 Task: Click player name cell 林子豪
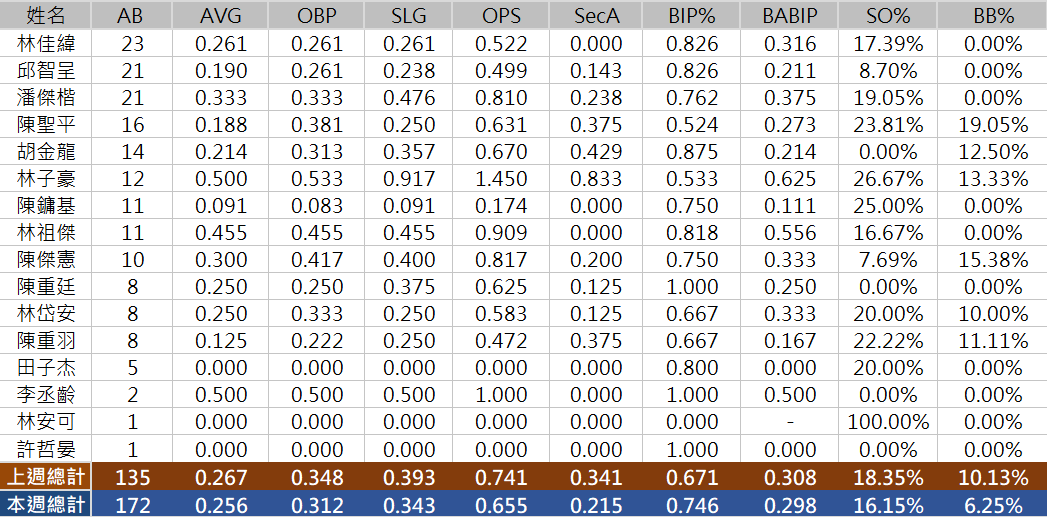[x=46, y=179]
